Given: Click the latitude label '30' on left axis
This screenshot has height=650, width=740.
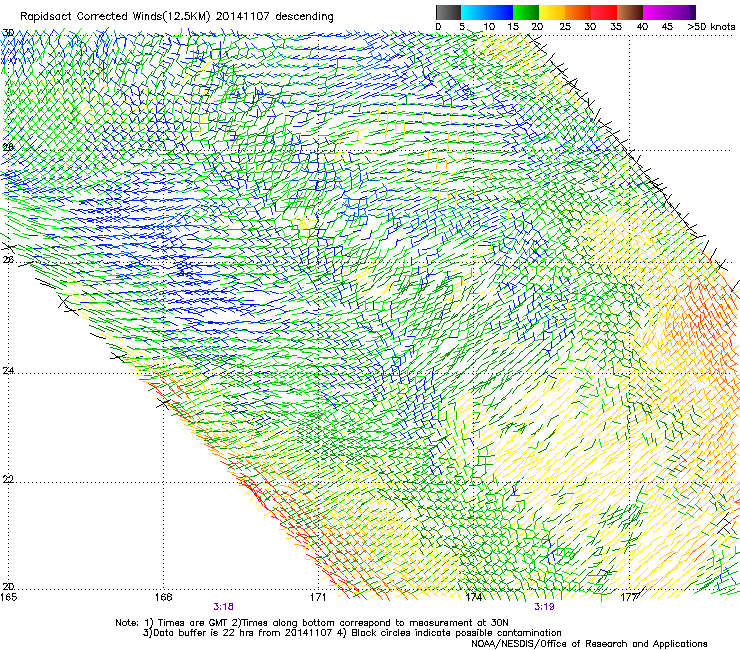Looking at the screenshot, I should pyautogui.click(x=8, y=33).
